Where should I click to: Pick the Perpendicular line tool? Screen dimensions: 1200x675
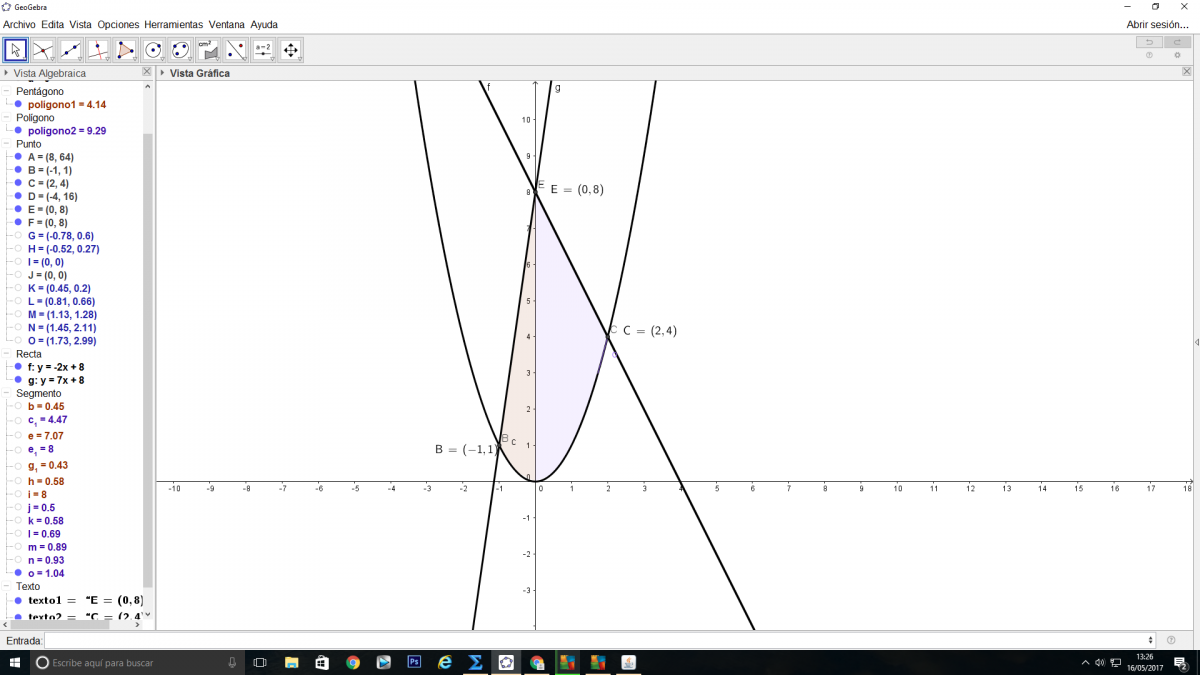pos(98,50)
